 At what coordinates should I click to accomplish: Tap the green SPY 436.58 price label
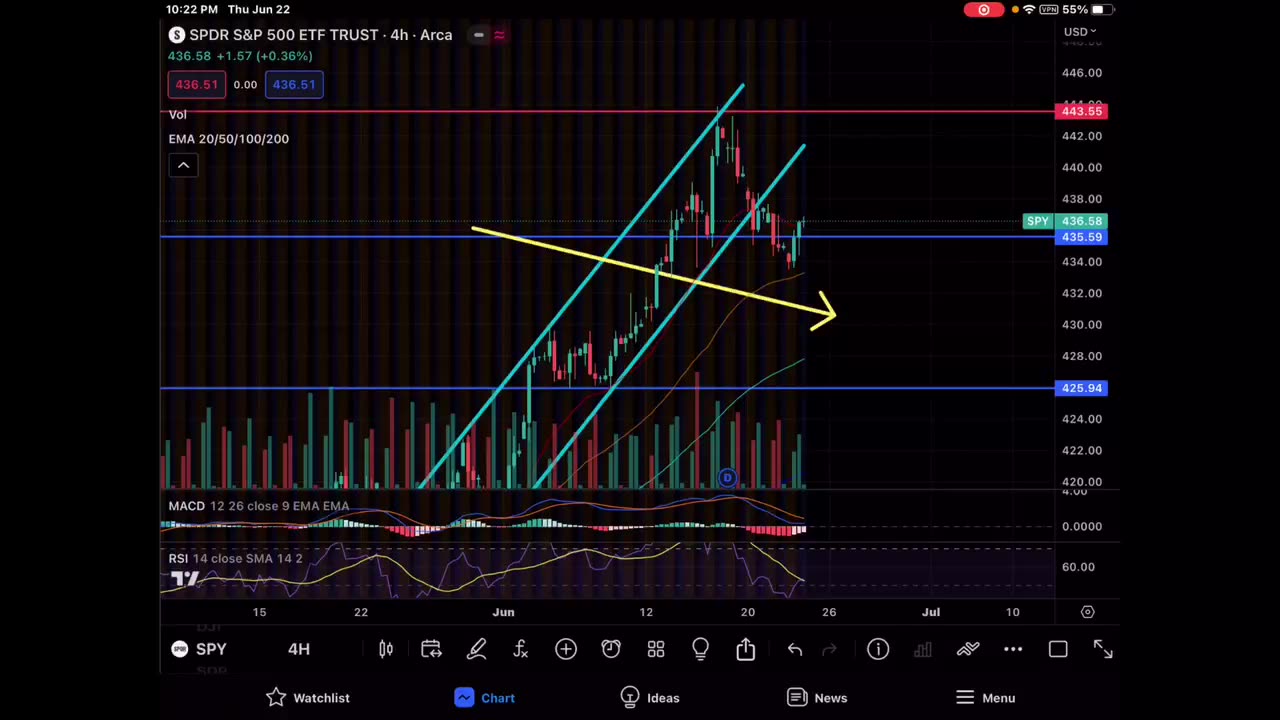point(1065,221)
